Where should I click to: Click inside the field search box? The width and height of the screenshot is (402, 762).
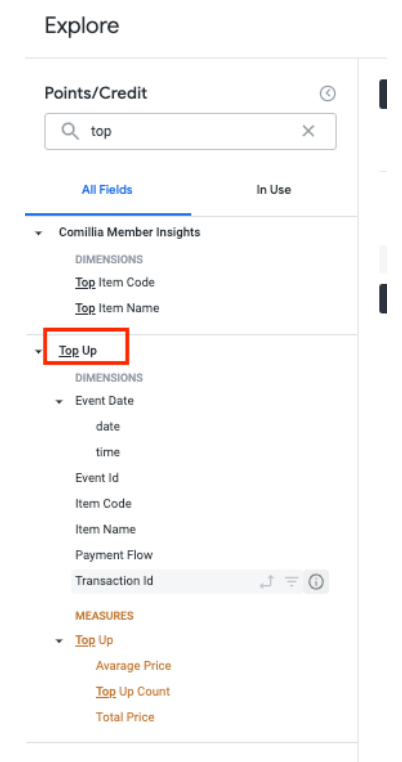tap(191, 131)
